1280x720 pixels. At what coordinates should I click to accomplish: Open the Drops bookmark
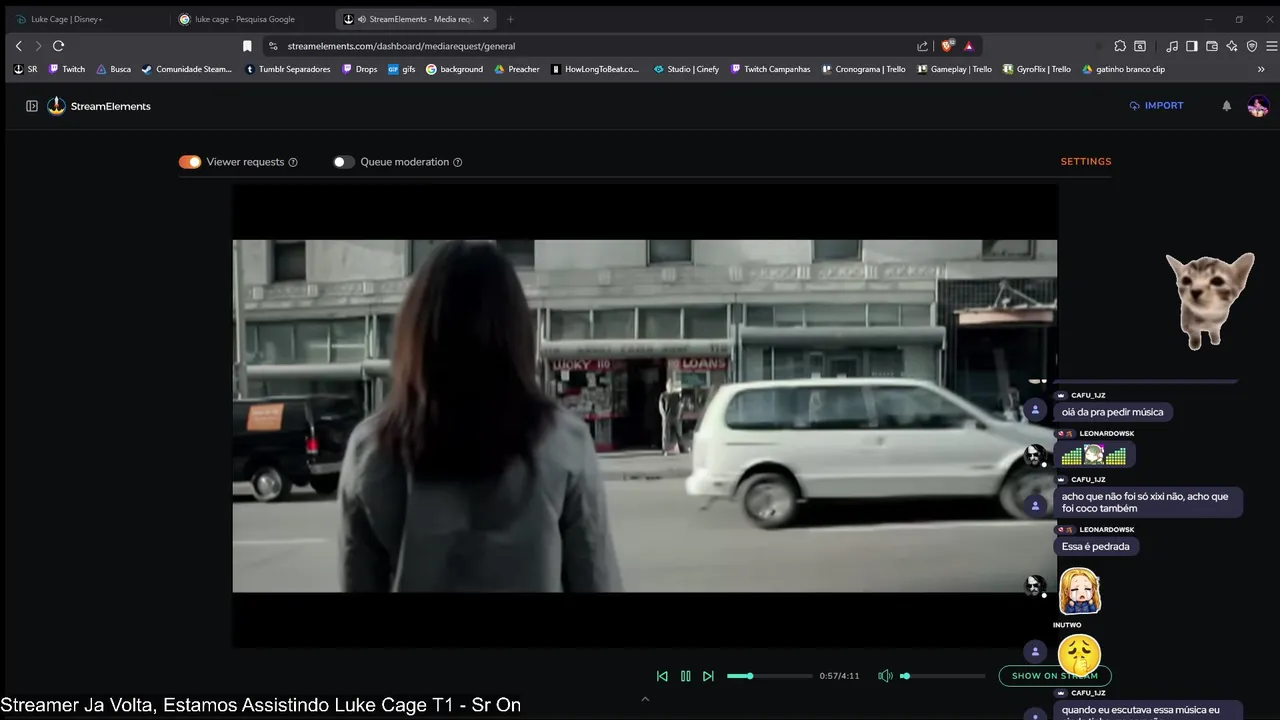360,69
